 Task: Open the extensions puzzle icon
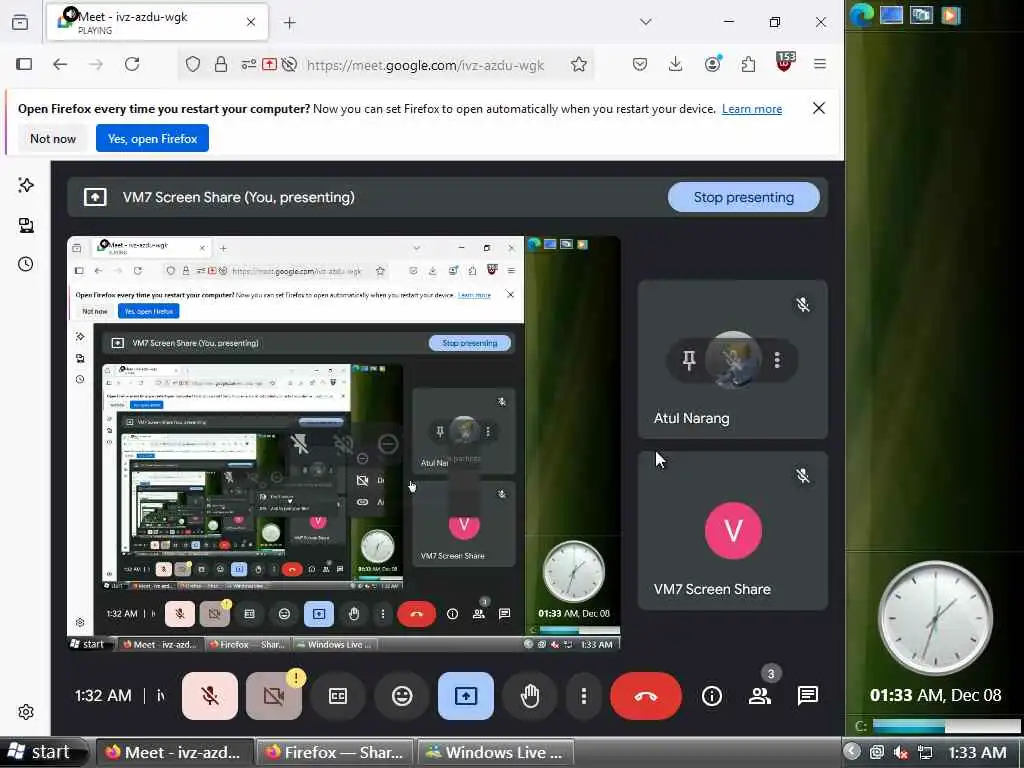coord(748,64)
